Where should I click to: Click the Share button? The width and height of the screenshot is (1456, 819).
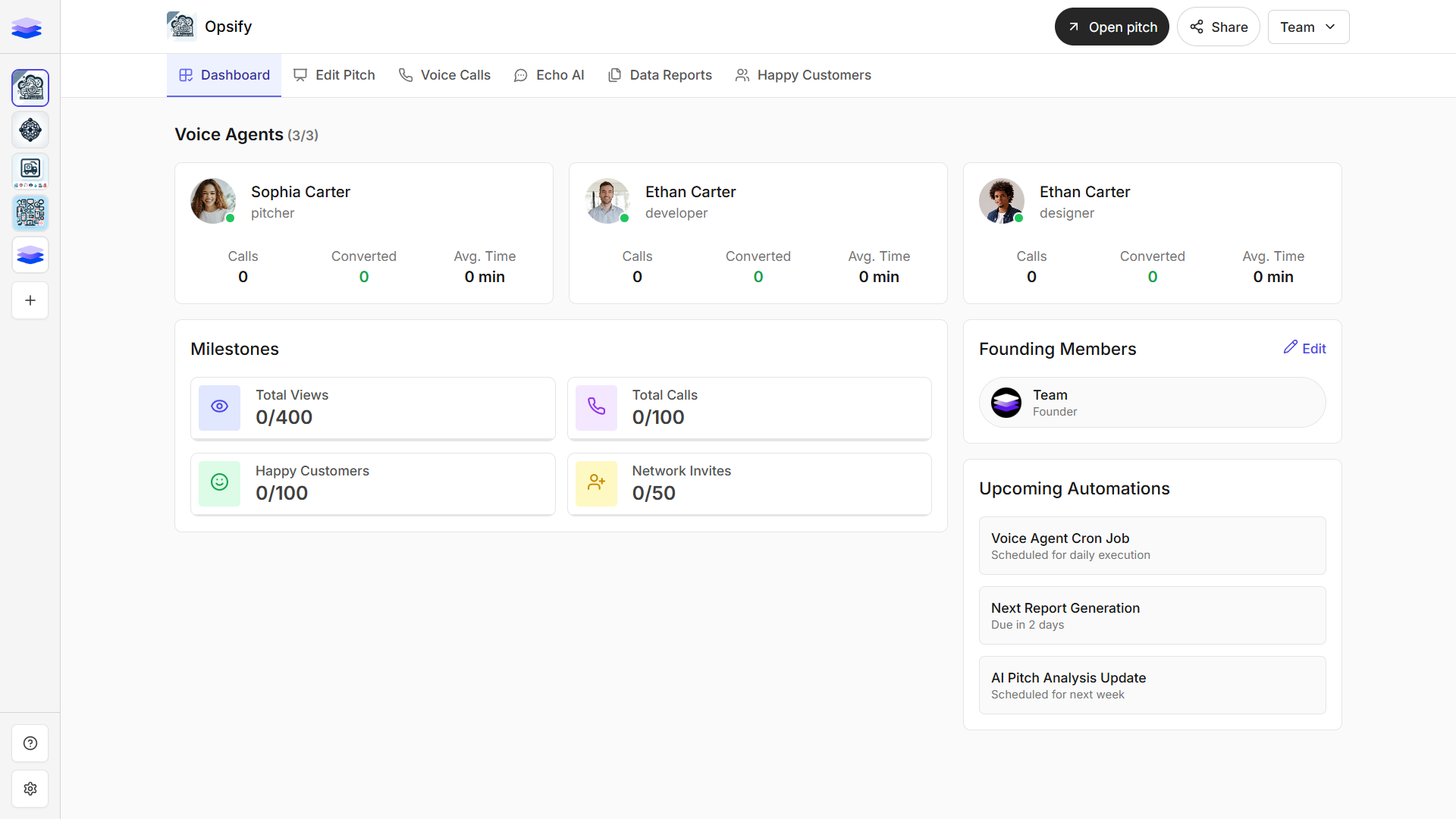click(1219, 27)
